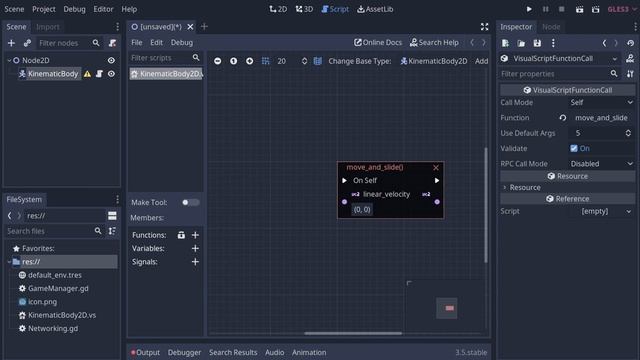The image size is (640, 360).
Task: Toggle distraction free mode icon
Action: [x=484, y=27]
